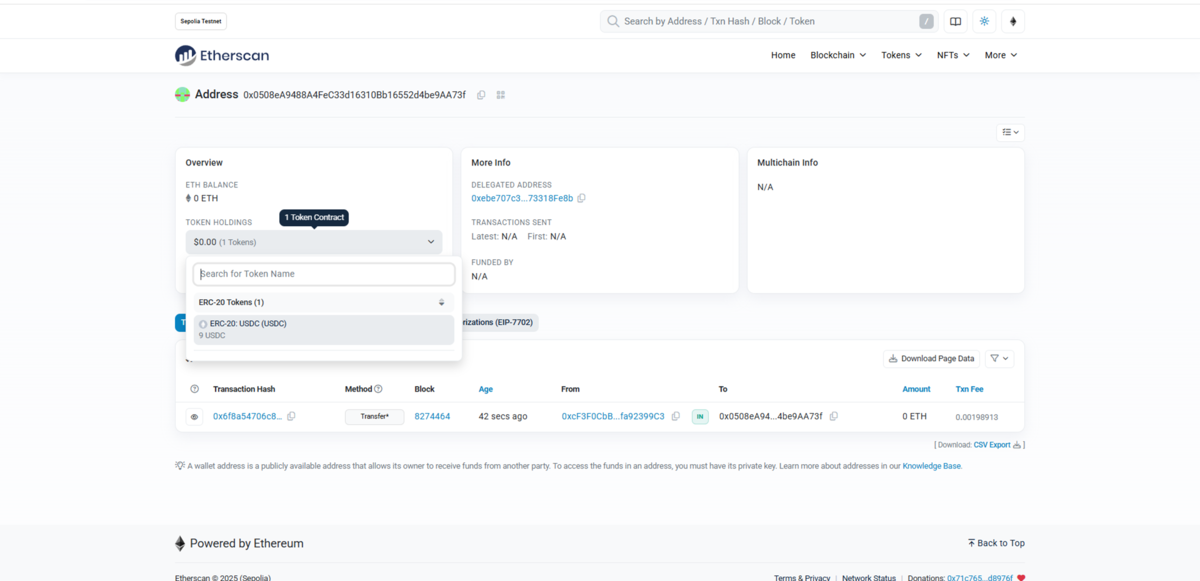Go to Home in the navigation bar
This screenshot has height=581, width=1200.
[x=783, y=55]
